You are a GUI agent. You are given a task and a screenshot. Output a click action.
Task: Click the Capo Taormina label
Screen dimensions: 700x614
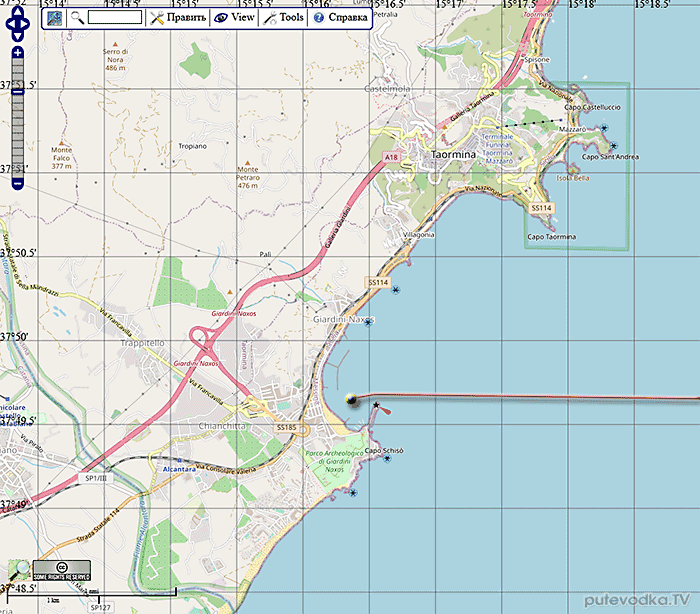pos(551,237)
